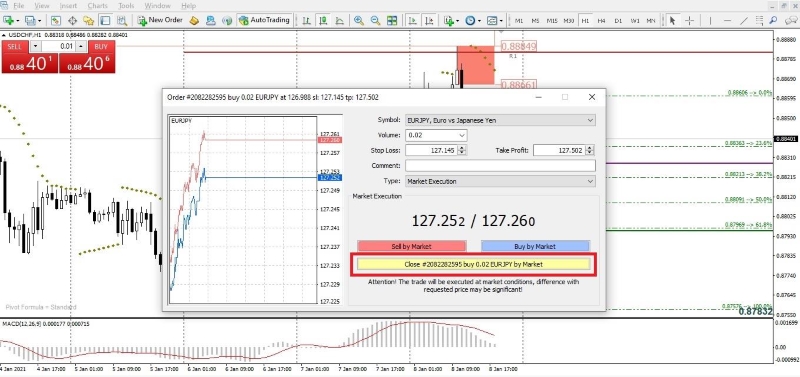Open the search magnifier at toolbar right
Viewport: 800px width, 377px height.
(x=774, y=20)
